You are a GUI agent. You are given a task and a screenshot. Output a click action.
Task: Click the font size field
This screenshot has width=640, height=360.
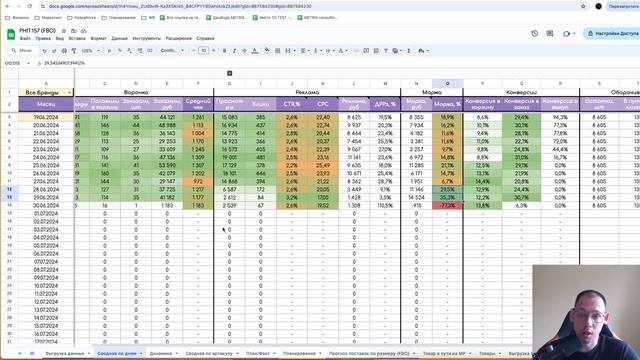pyautogui.click(x=203, y=51)
